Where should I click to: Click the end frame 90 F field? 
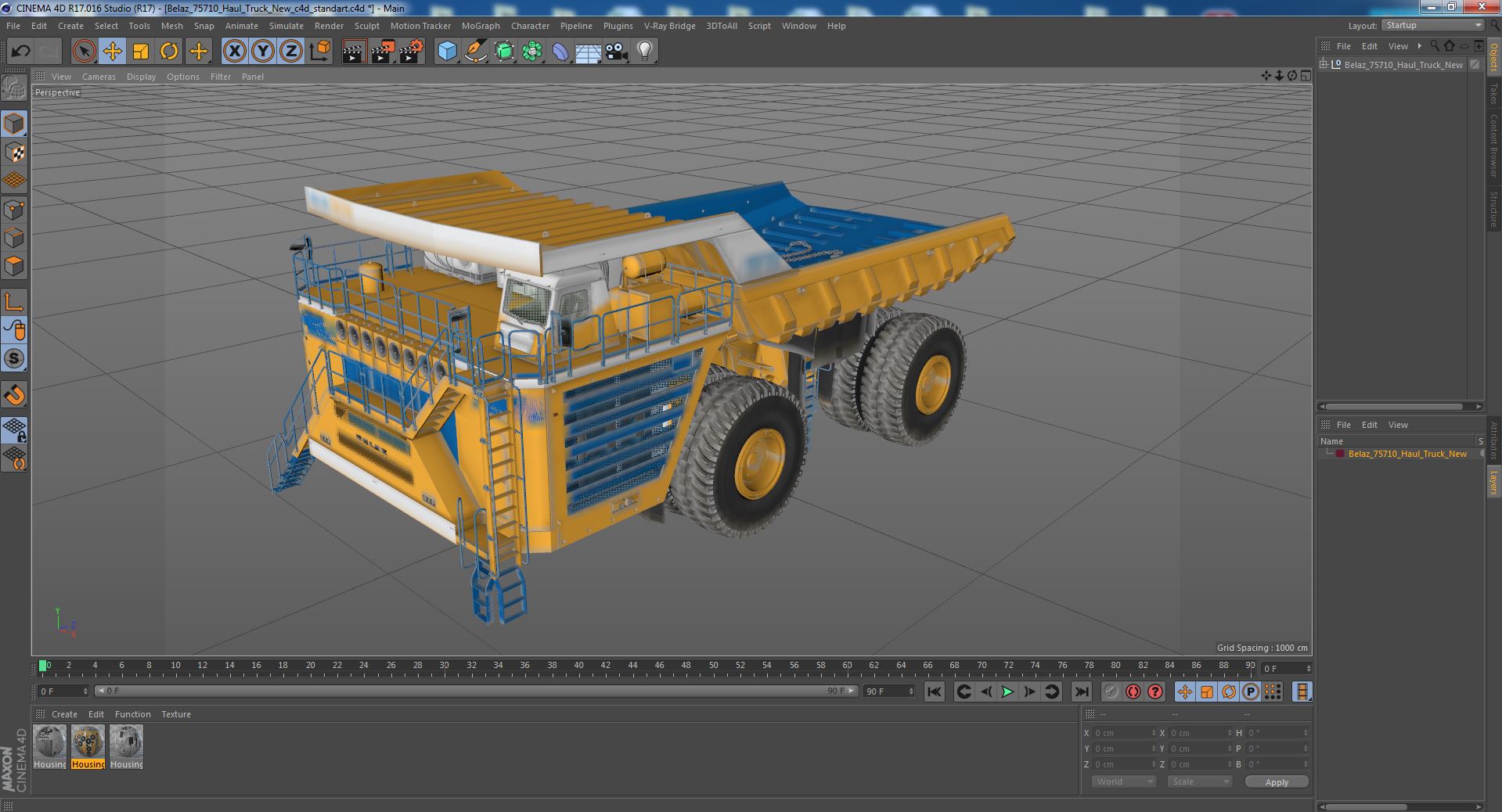click(888, 692)
